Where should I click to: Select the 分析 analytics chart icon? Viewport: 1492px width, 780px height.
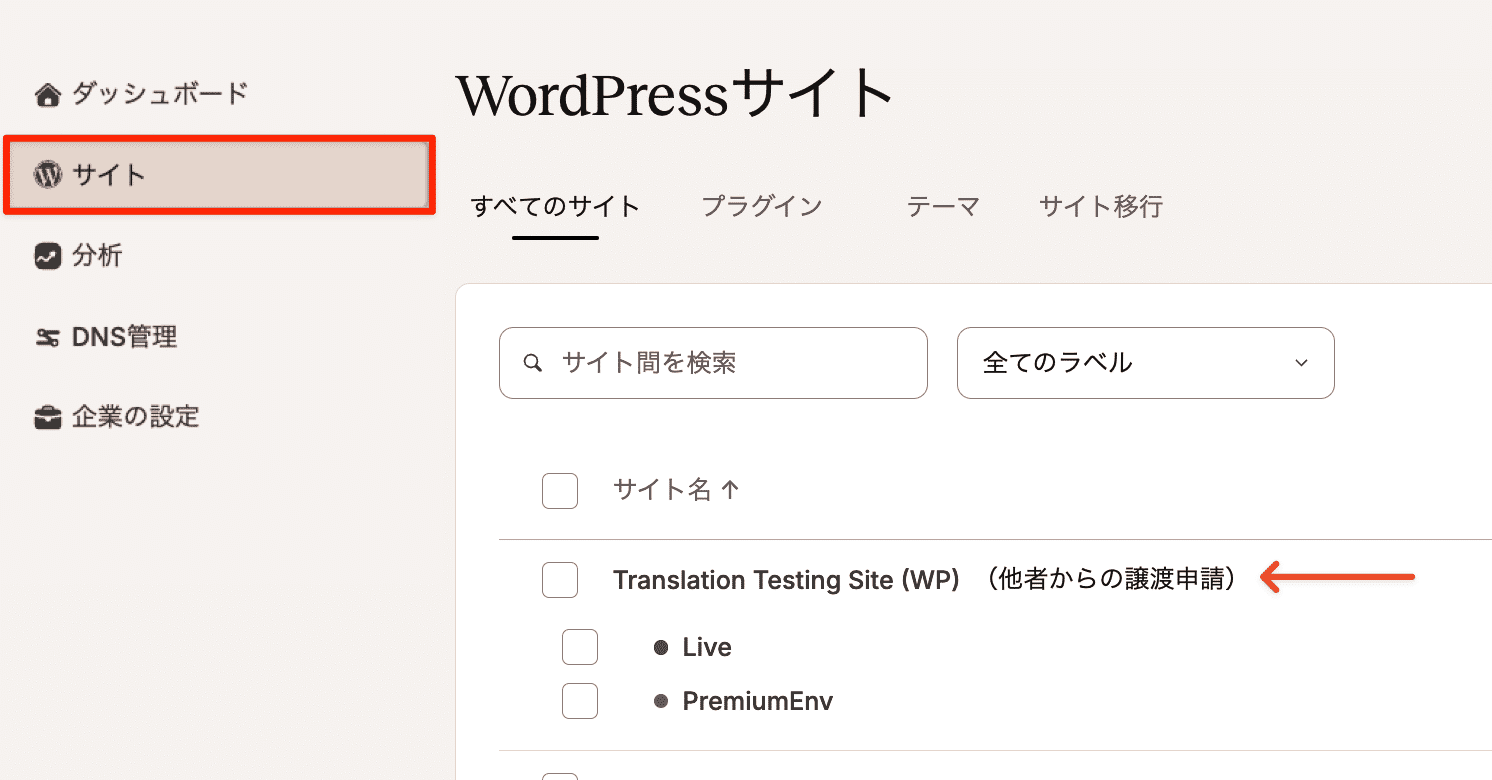click(46, 256)
